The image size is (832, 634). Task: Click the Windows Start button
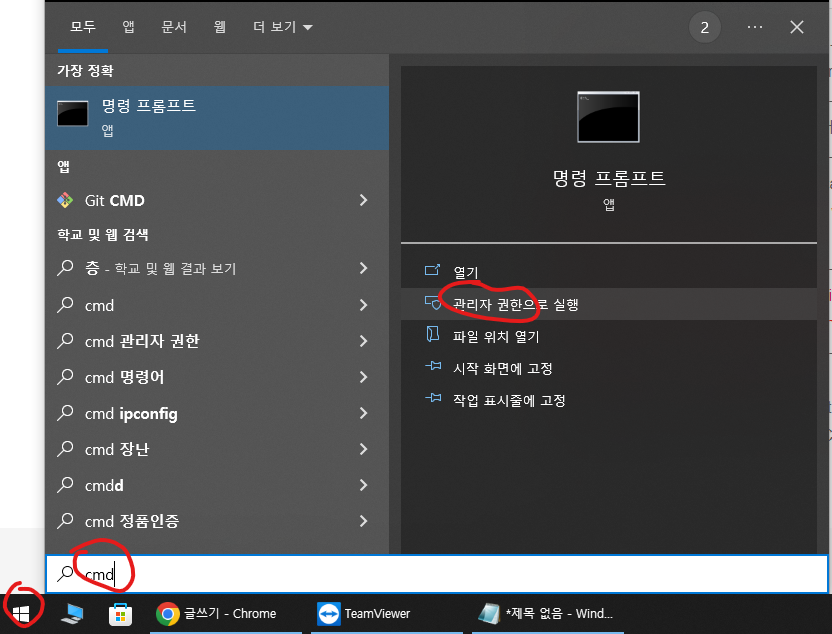coord(21,614)
